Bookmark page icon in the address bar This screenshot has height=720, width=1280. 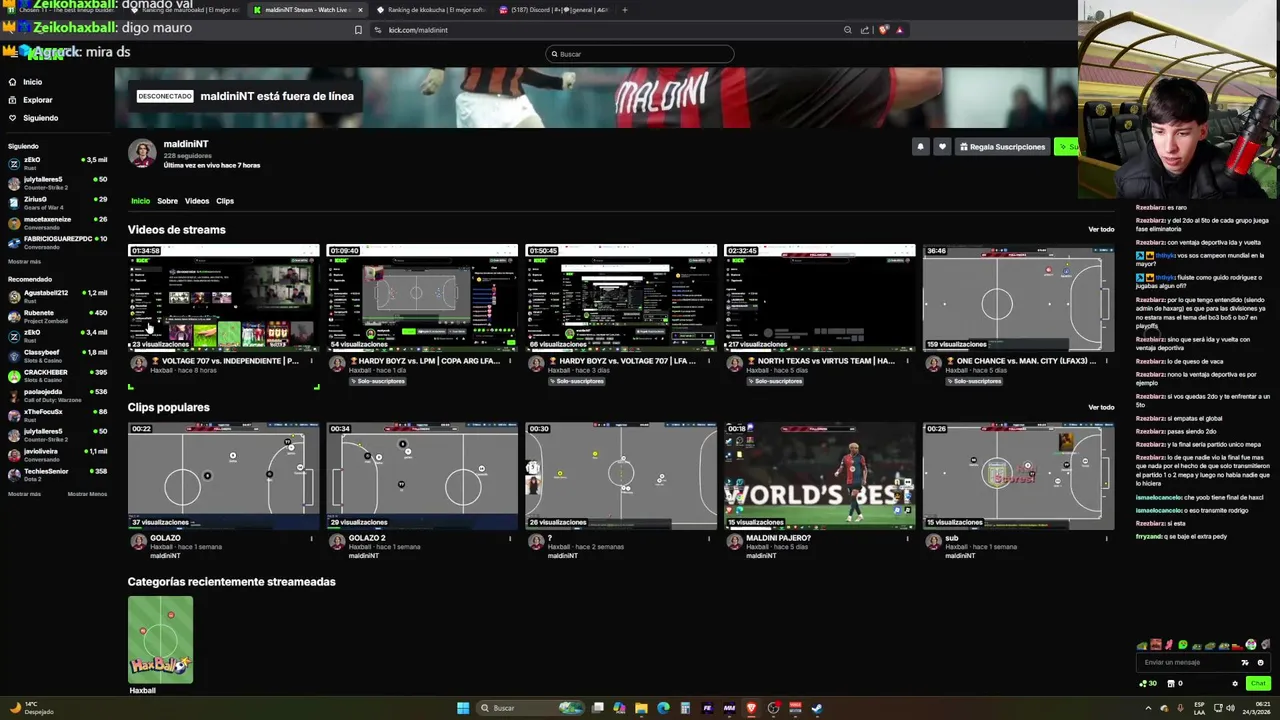(358, 30)
